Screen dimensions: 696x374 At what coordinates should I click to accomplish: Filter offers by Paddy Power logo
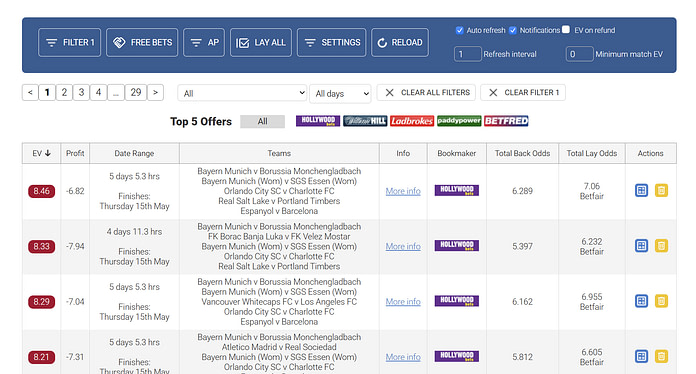459,121
